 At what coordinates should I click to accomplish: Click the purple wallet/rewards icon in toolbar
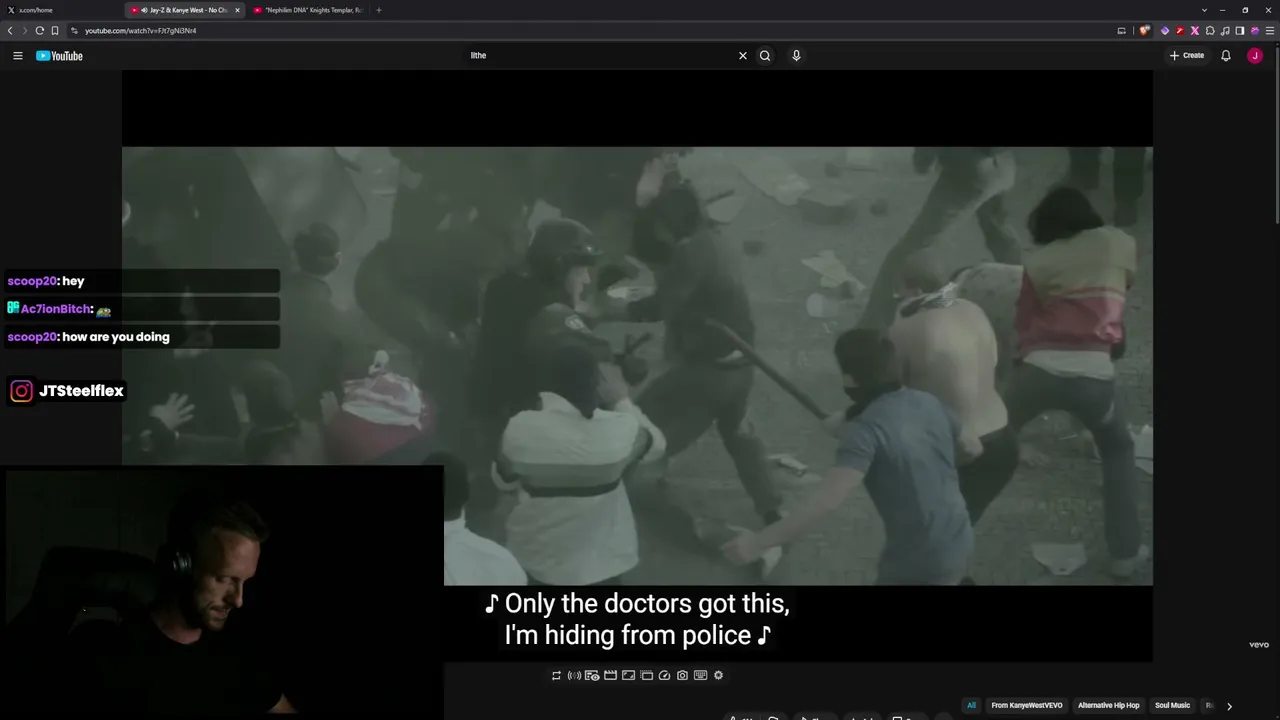click(x=1255, y=31)
